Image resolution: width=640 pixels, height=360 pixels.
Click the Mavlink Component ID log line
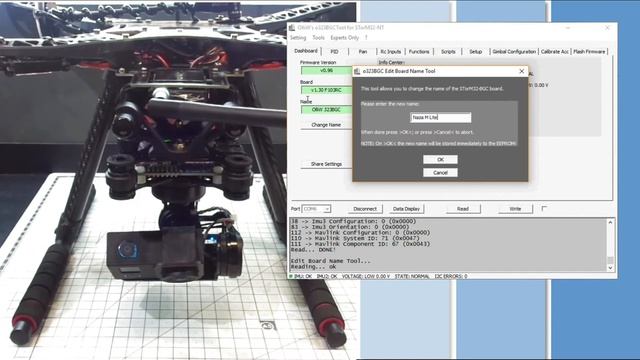(360, 244)
